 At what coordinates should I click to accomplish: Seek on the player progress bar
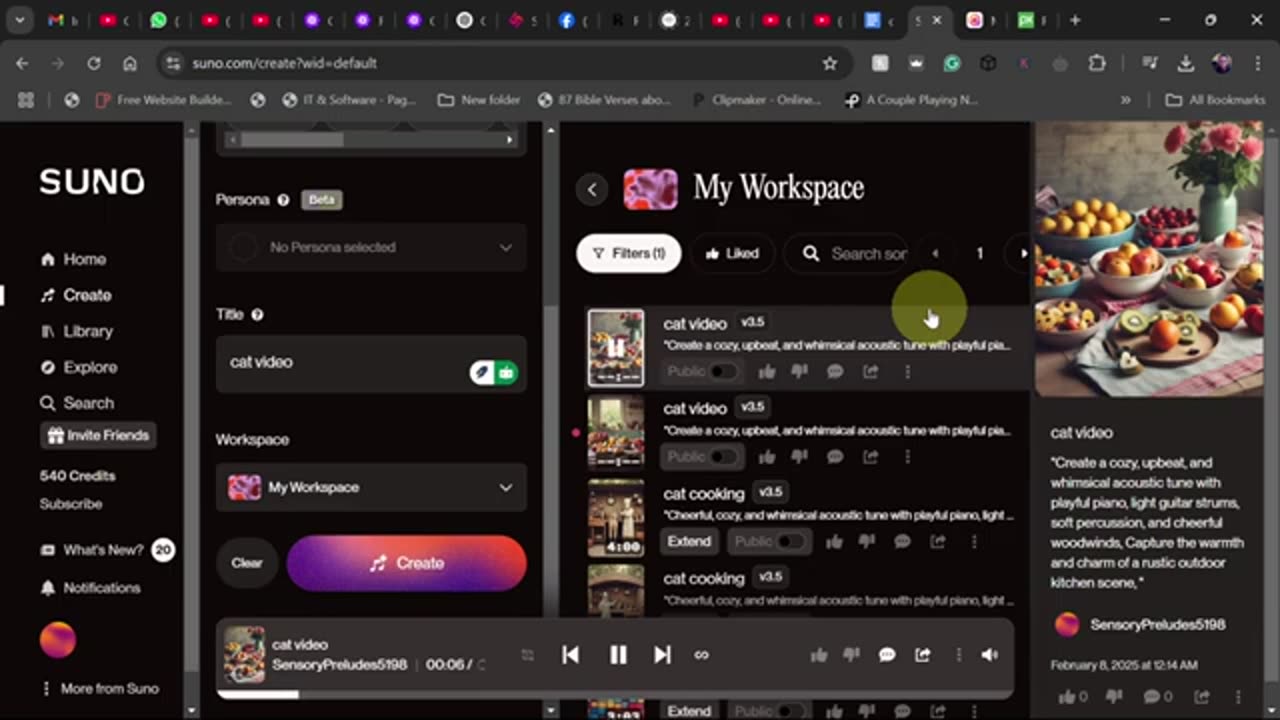pyautogui.click(x=614, y=694)
